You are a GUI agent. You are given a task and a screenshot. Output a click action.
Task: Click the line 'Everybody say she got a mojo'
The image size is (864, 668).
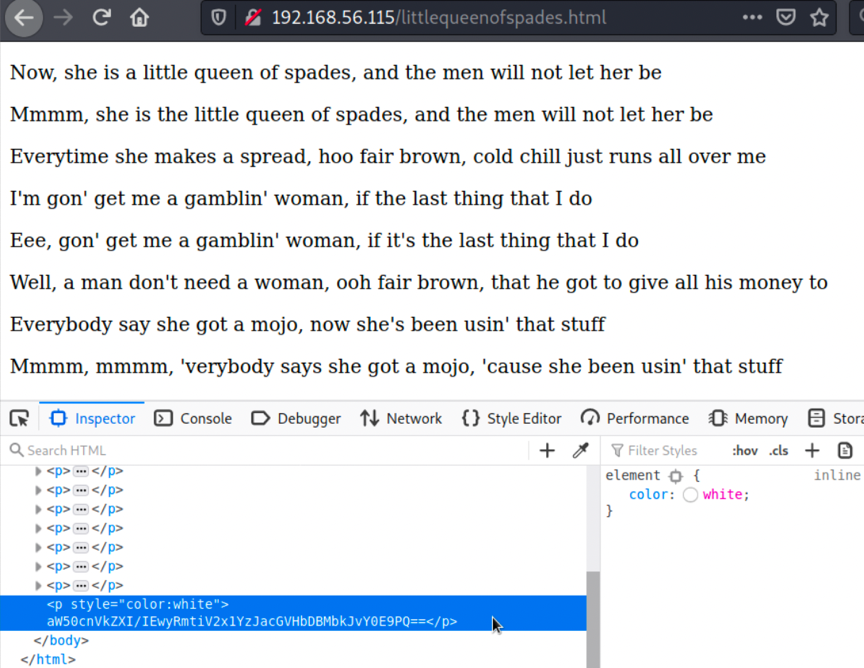pos(307,324)
